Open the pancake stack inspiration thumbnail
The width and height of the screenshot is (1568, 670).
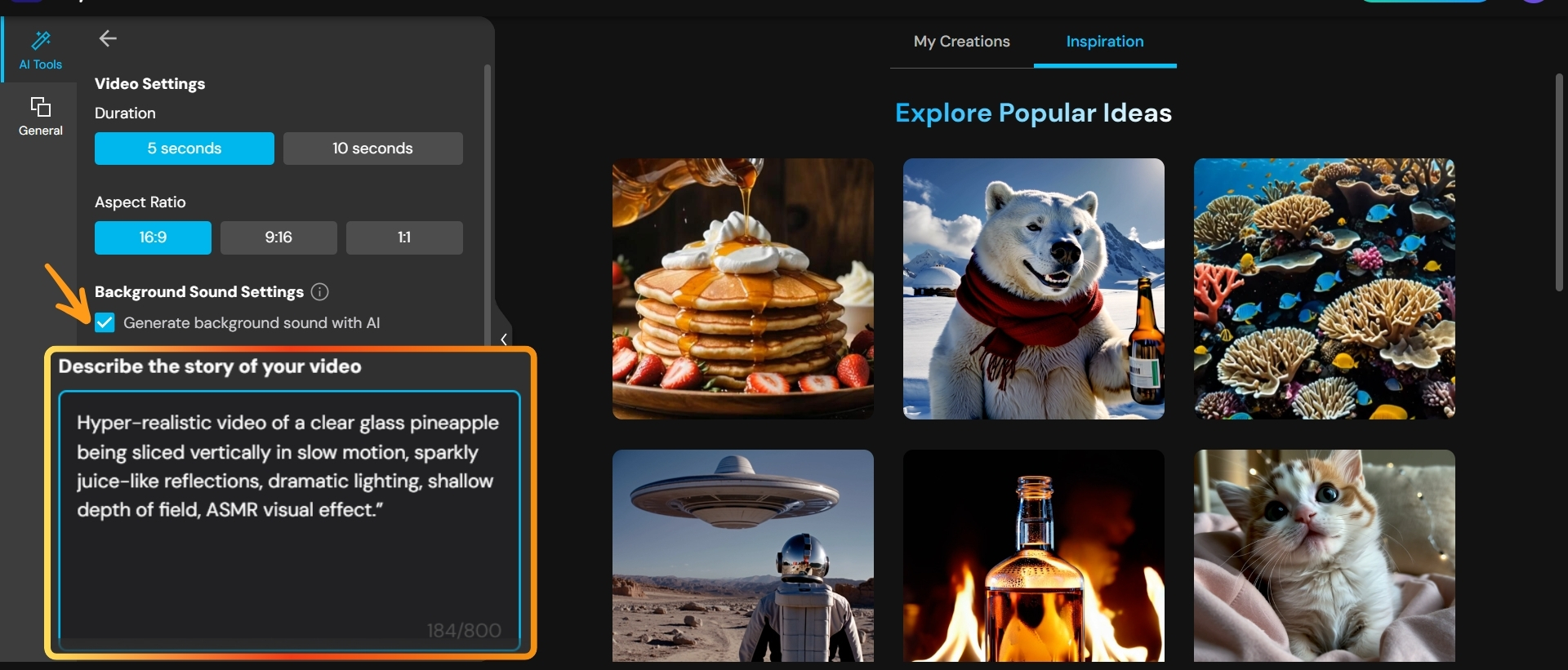tap(743, 289)
